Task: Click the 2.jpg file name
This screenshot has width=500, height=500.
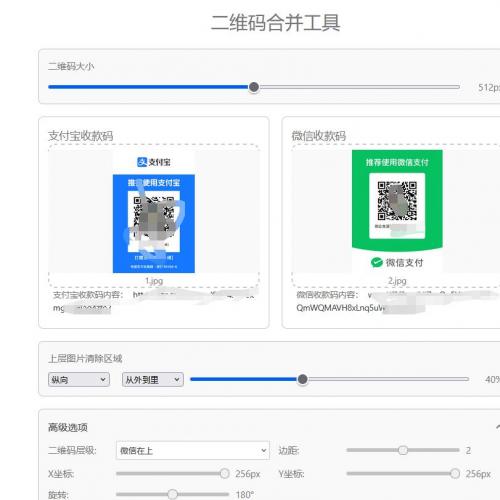Action: pos(397,281)
